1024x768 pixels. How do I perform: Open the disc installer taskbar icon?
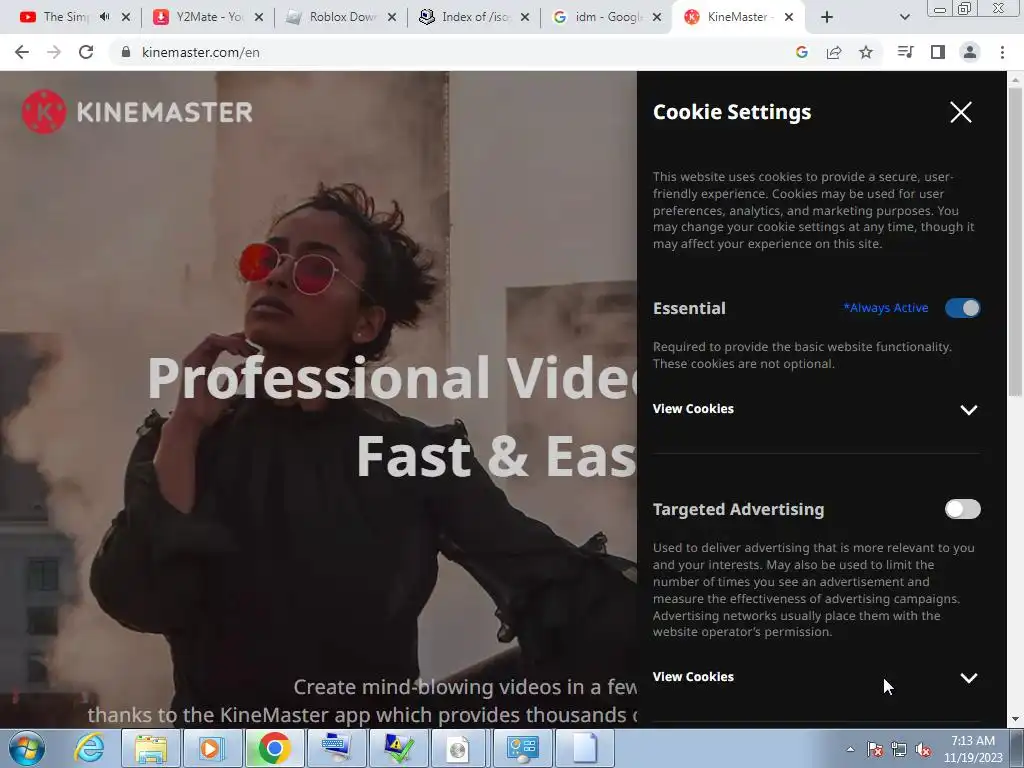click(x=459, y=748)
